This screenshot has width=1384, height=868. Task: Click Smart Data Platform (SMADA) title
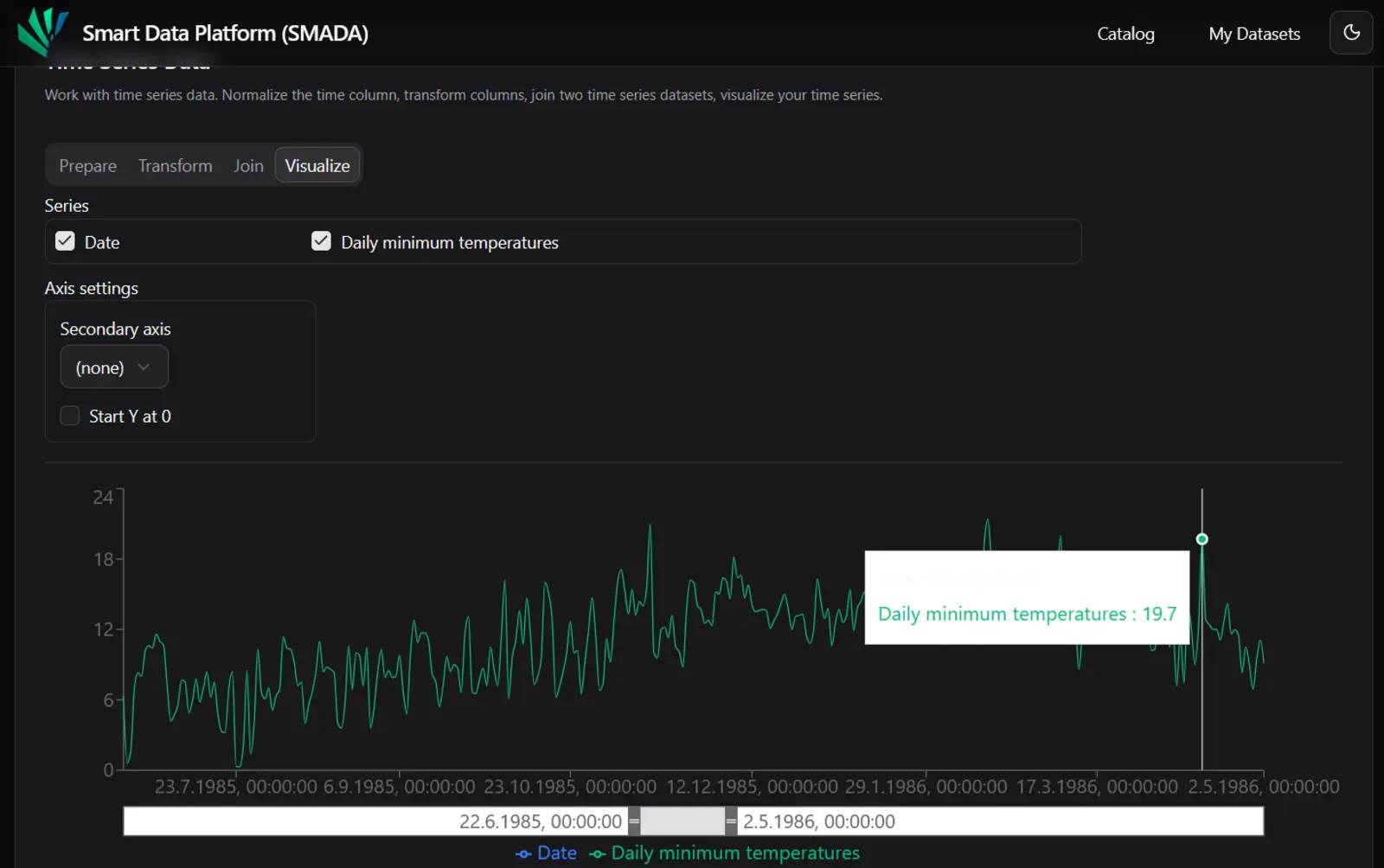click(x=225, y=34)
